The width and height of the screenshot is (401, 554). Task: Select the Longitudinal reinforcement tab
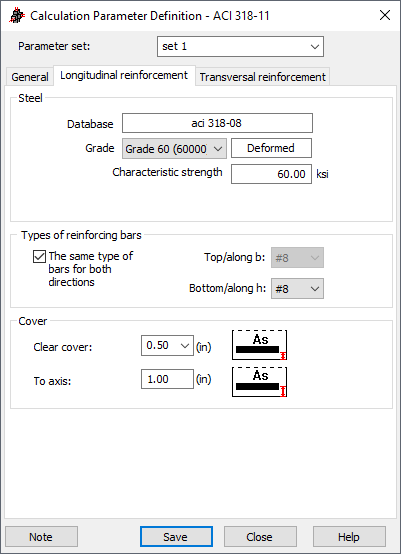point(124,75)
